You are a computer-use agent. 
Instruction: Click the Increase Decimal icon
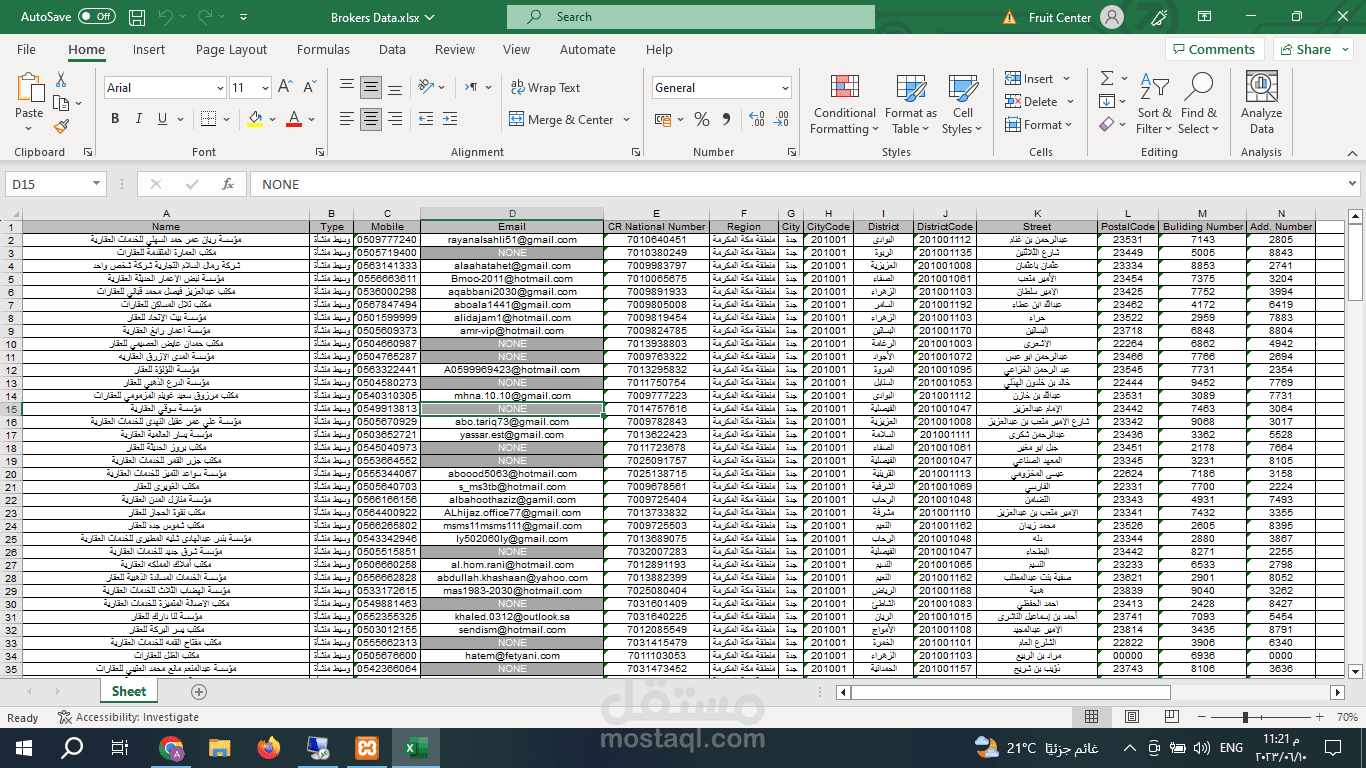coord(756,120)
